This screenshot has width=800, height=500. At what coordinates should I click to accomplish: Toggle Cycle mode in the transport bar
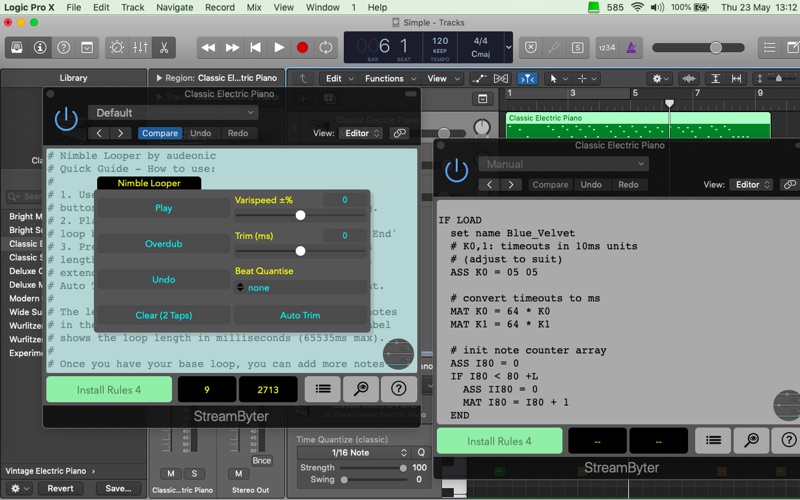[326, 47]
